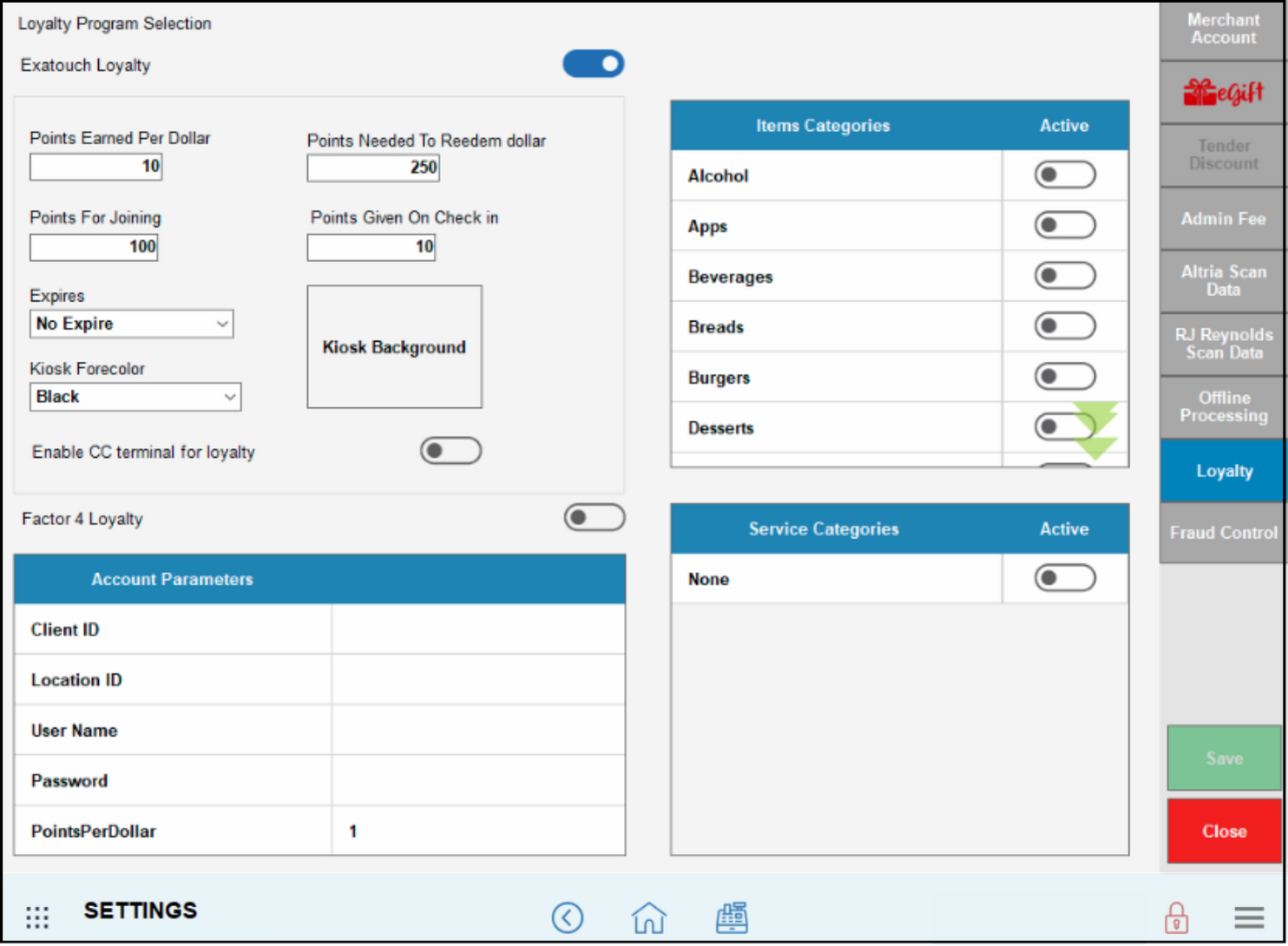Switch to Merchant Account tab
Image resolution: width=1288 pixels, height=946 pixels.
click(x=1223, y=30)
